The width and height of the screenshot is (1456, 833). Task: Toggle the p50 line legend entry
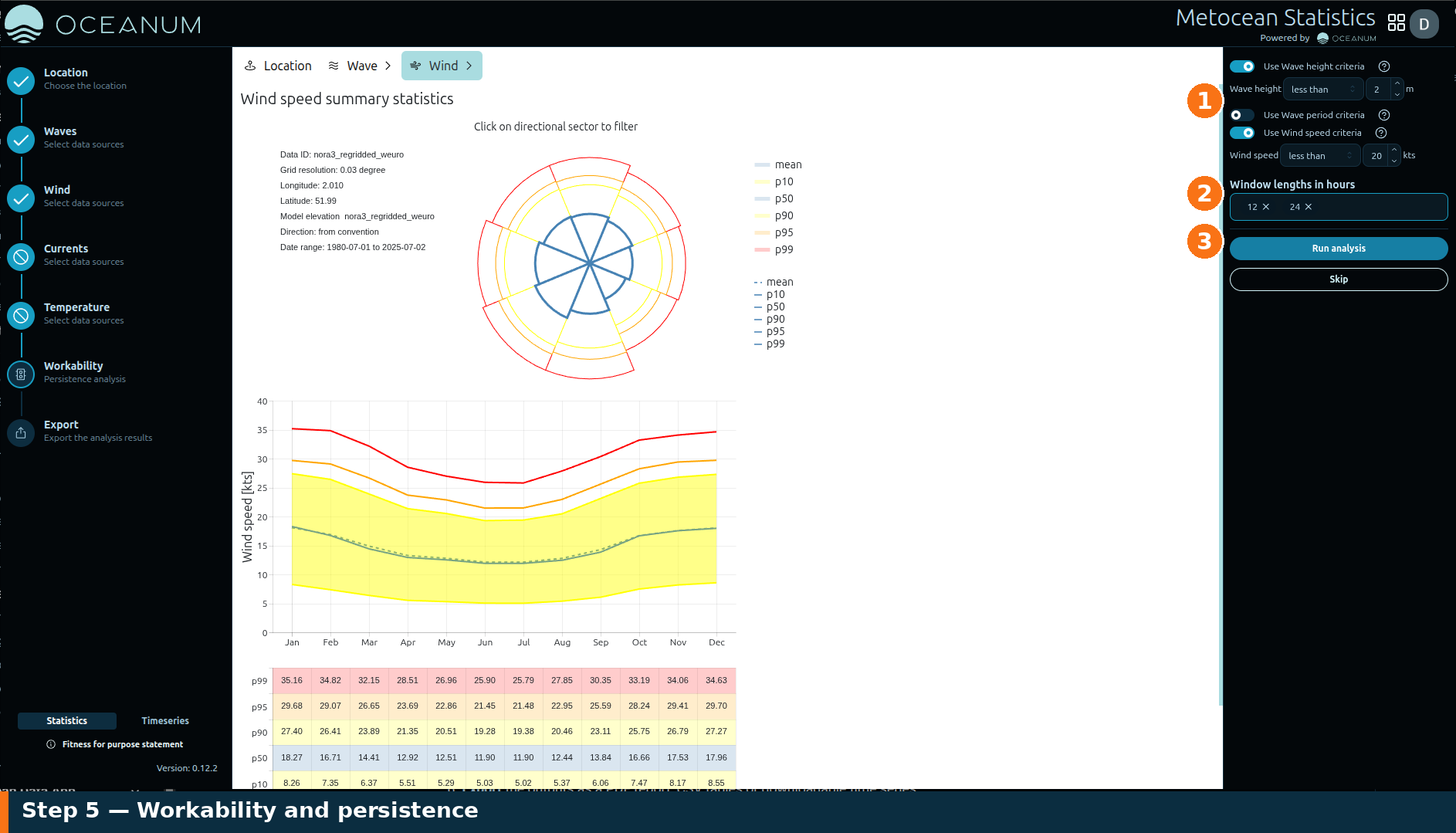tap(770, 306)
